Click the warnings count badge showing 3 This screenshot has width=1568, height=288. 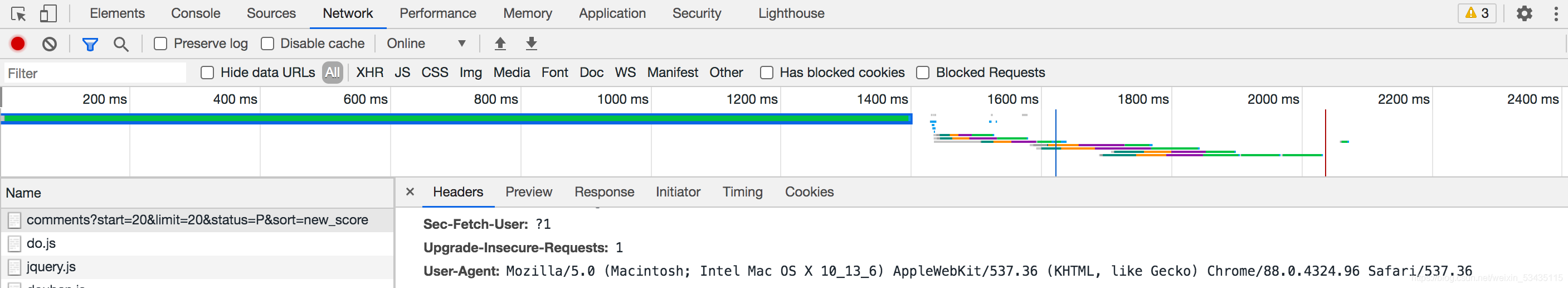click(x=1477, y=13)
